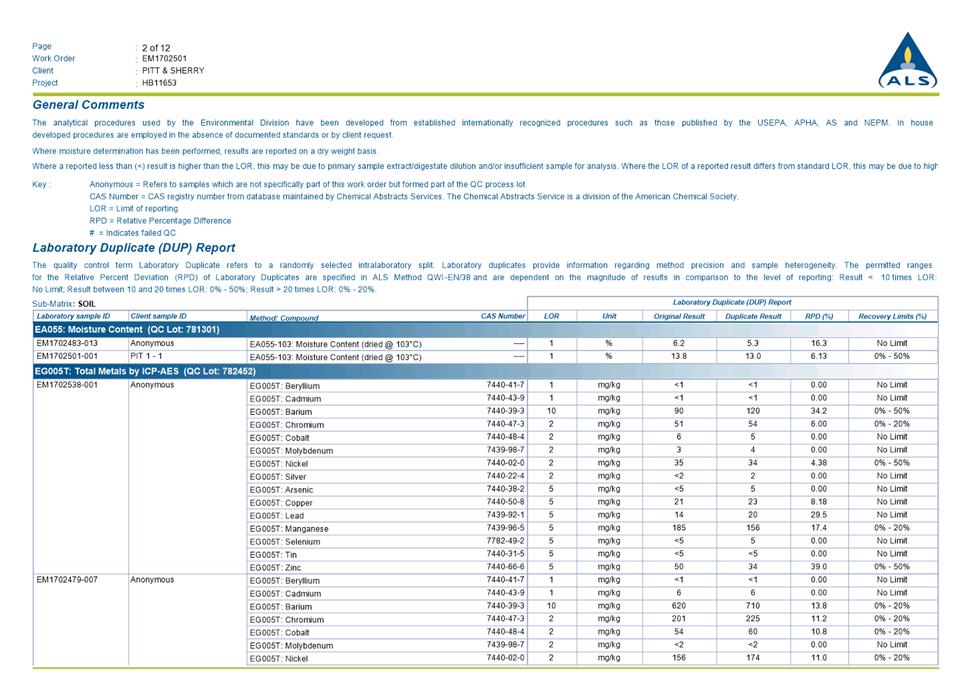The height and width of the screenshot is (690, 976).
Task: Select the work order number EM1702501
Action: click(x=164, y=58)
